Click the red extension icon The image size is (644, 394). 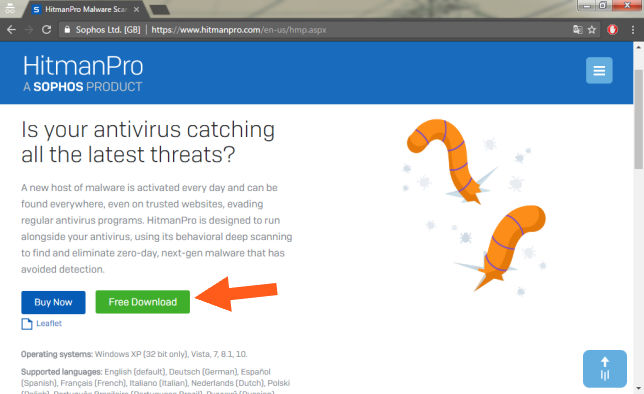612,30
